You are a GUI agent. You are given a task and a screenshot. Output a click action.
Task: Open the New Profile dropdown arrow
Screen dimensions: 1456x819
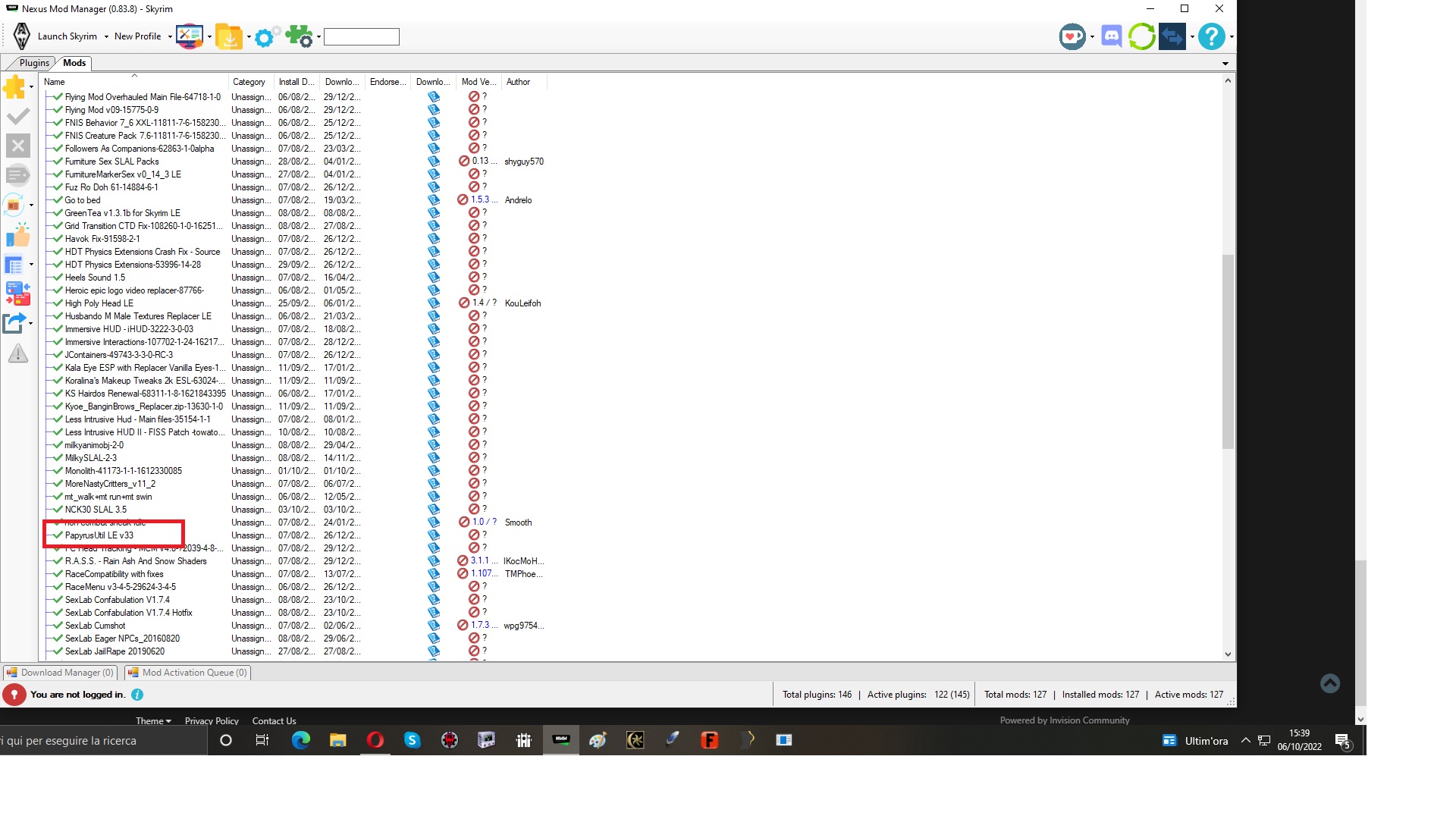click(170, 36)
